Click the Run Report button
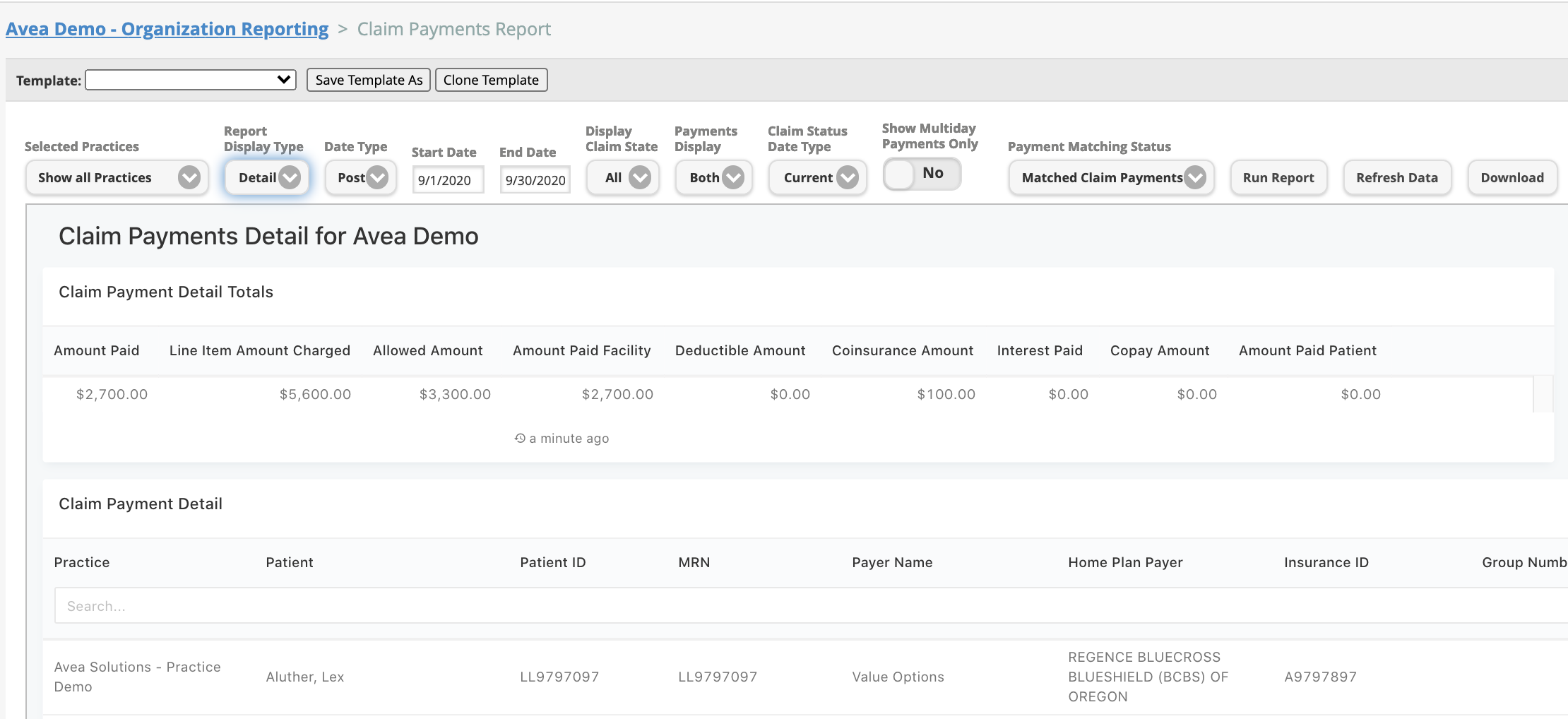Image resolution: width=1568 pixels, height=719 pixels. click(x=1278, y=177)
